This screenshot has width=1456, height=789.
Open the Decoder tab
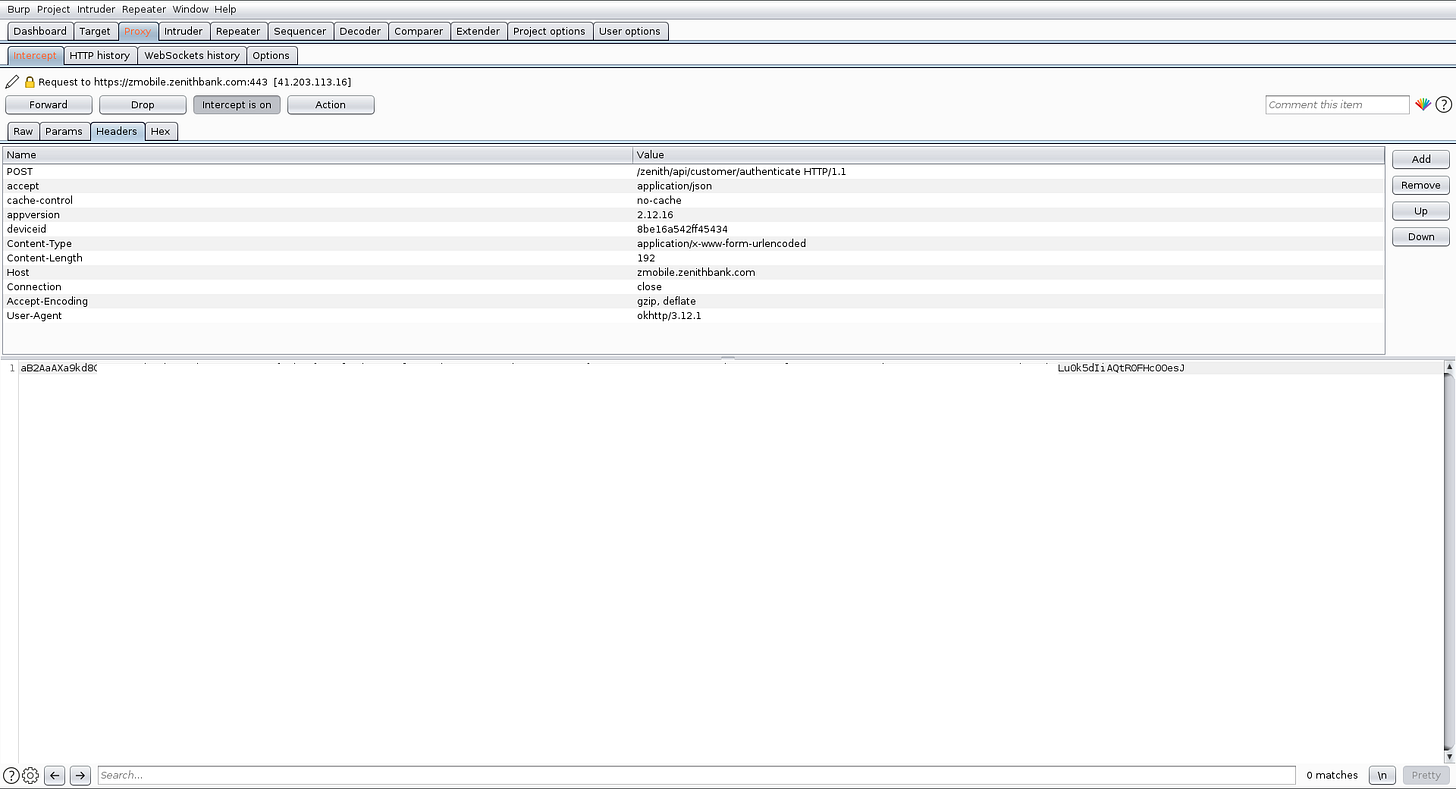pos(360,31)
